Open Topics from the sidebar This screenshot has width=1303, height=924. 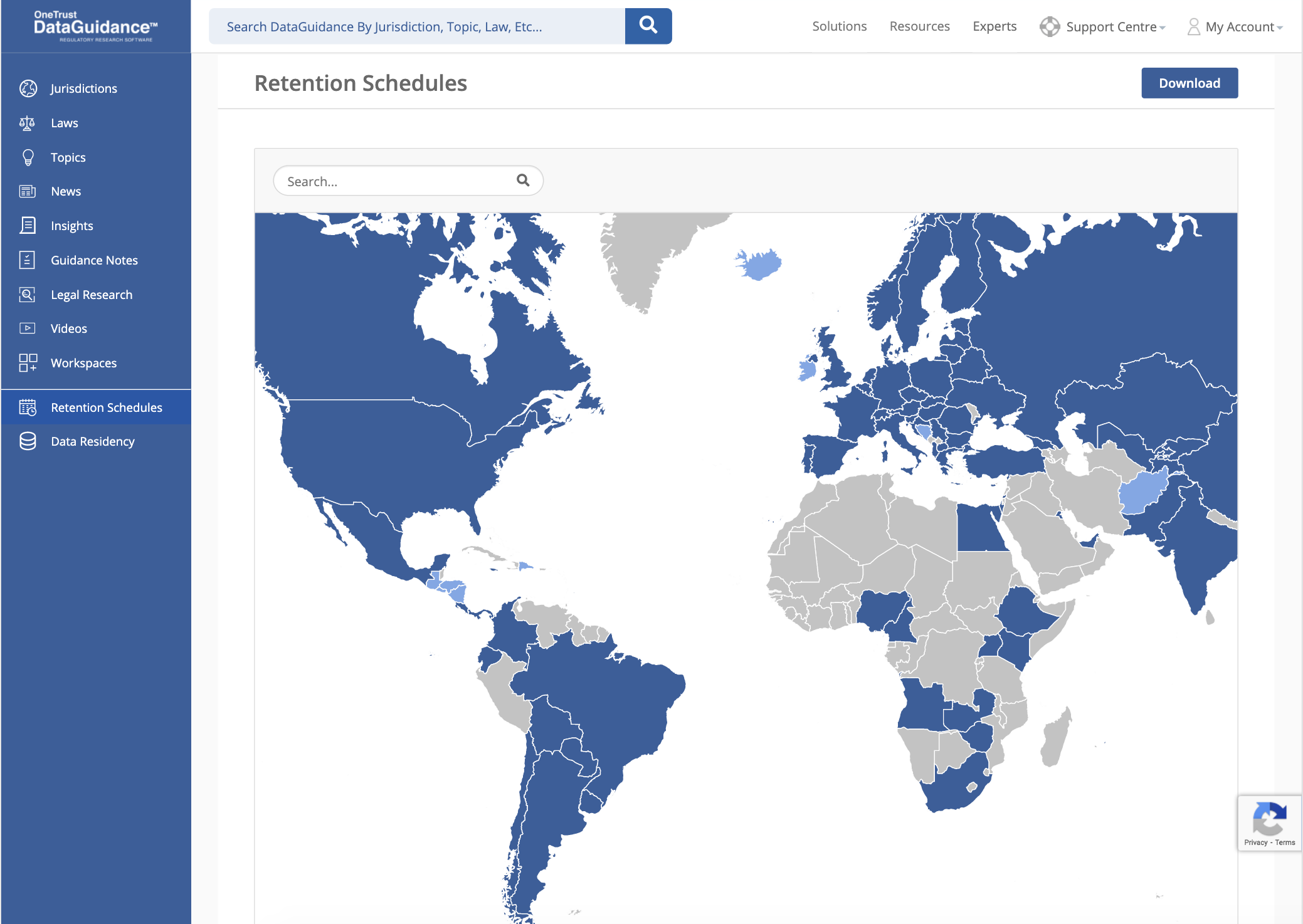96,157
